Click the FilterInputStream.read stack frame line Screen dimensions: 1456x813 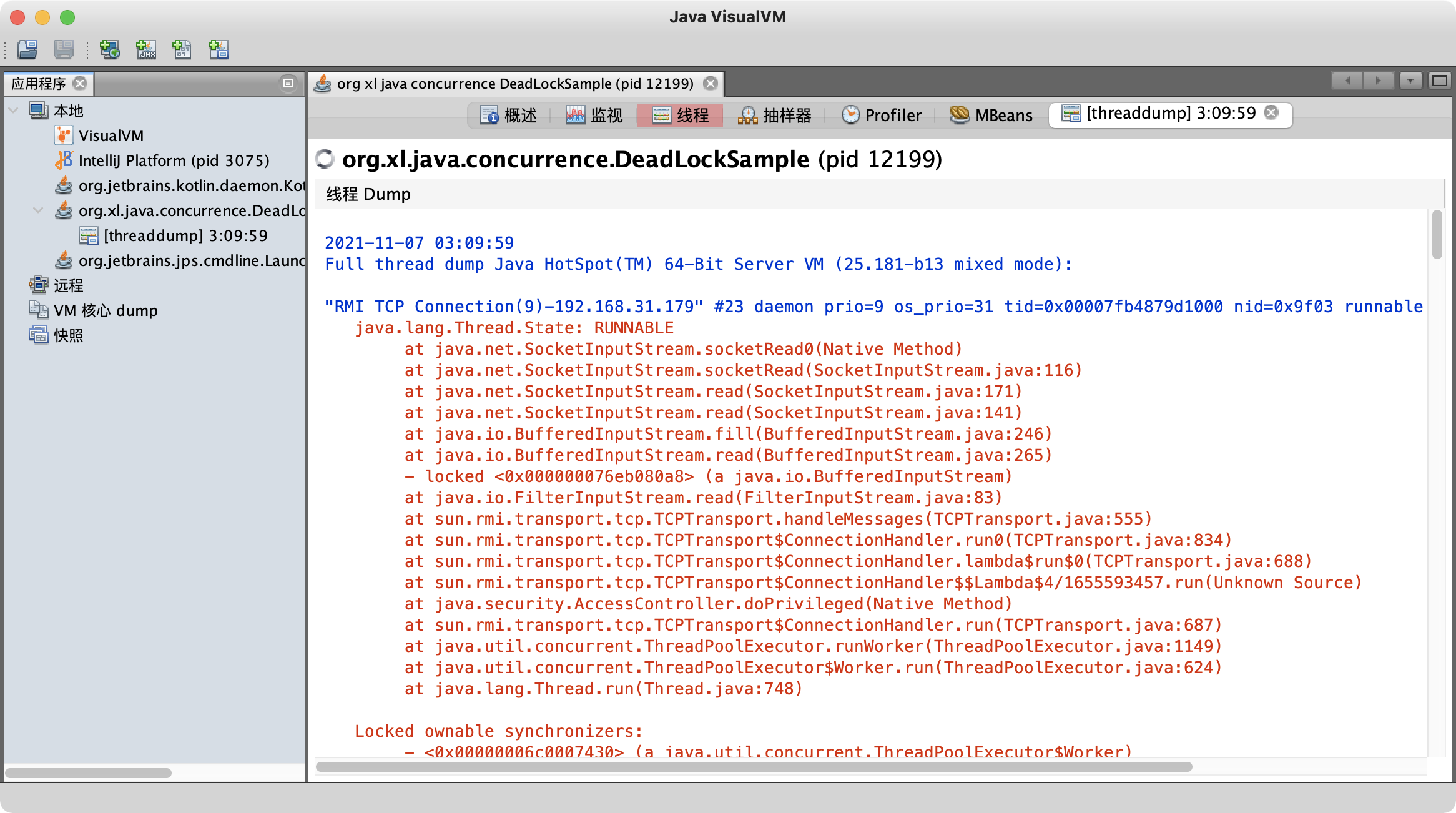[703, 498]
